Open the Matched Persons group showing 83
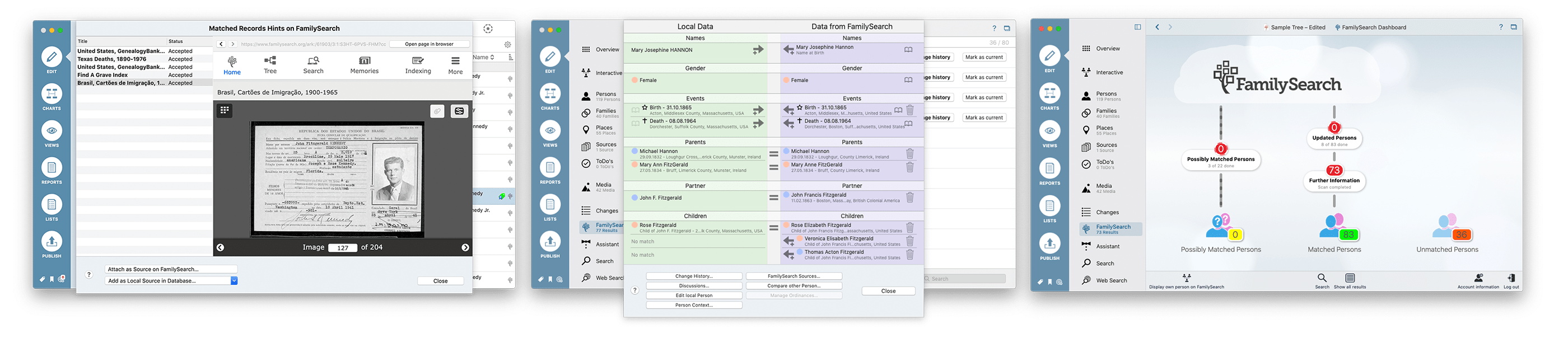The height and width of the screenshot is (347, 1568). (x=1334, y=234)
